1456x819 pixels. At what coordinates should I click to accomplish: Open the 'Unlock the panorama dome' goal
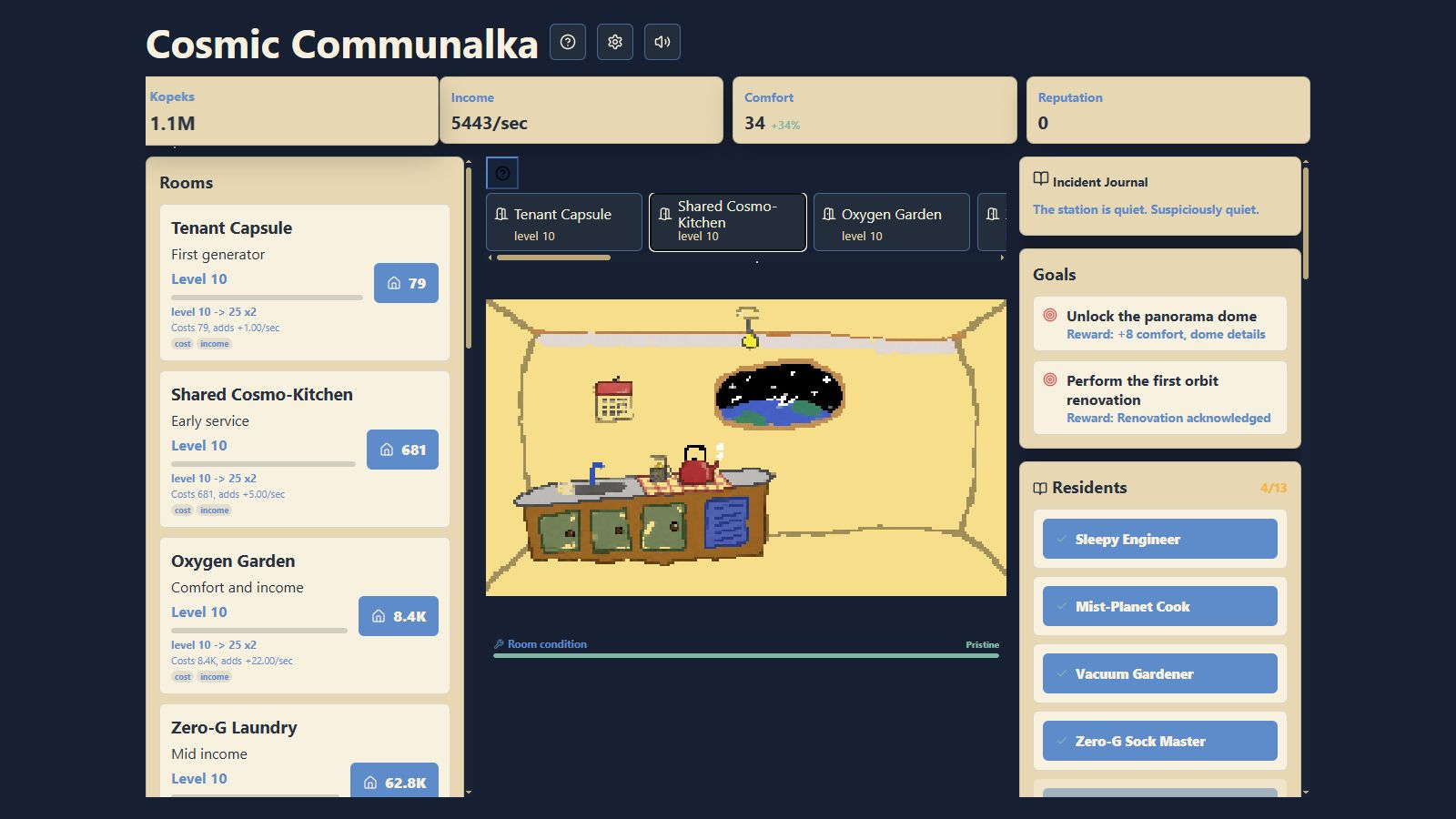(x=1160, y=324)
